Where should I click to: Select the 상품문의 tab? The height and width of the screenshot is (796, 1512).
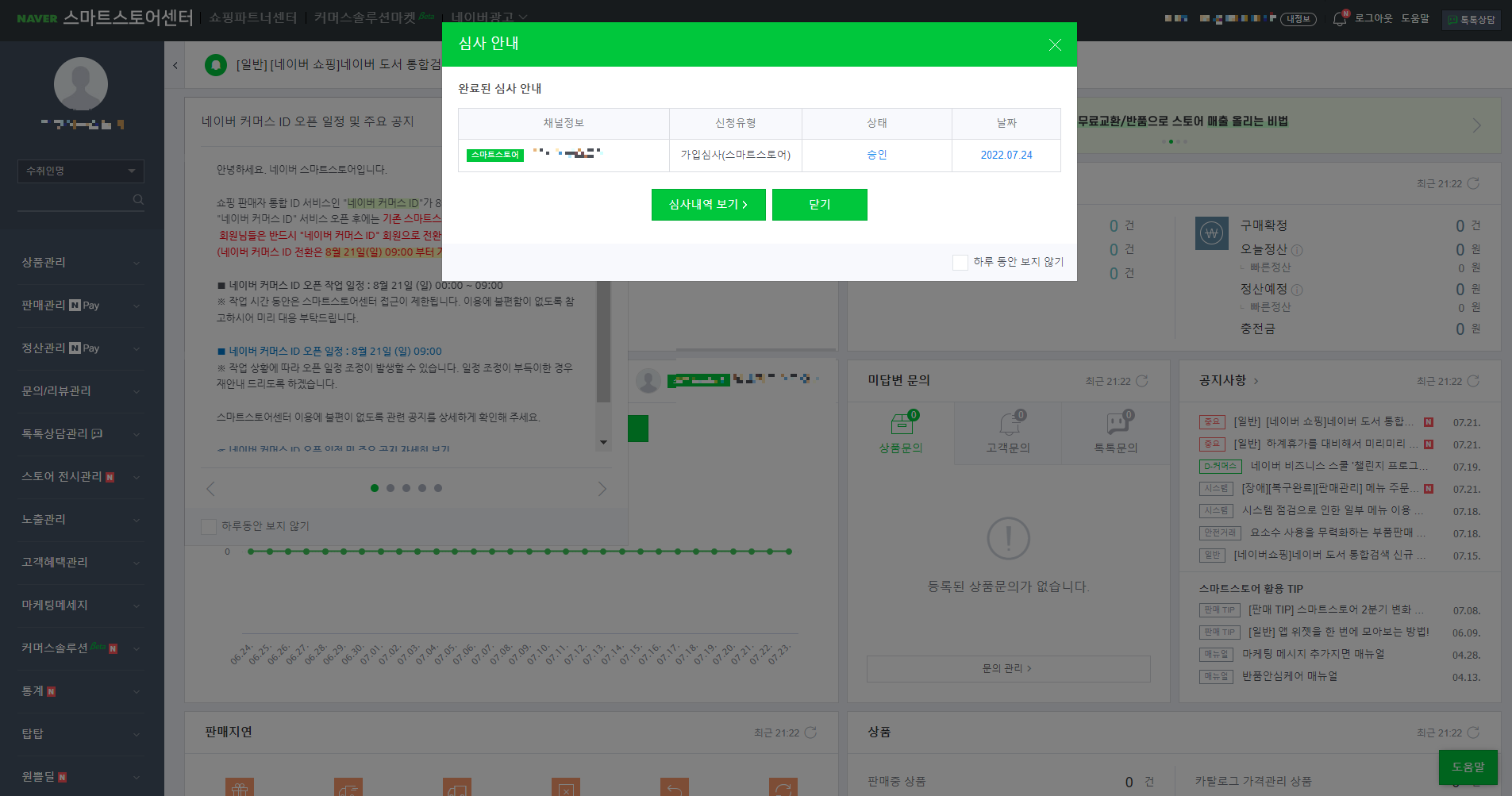pyautogui.click(x=901, y=433)
